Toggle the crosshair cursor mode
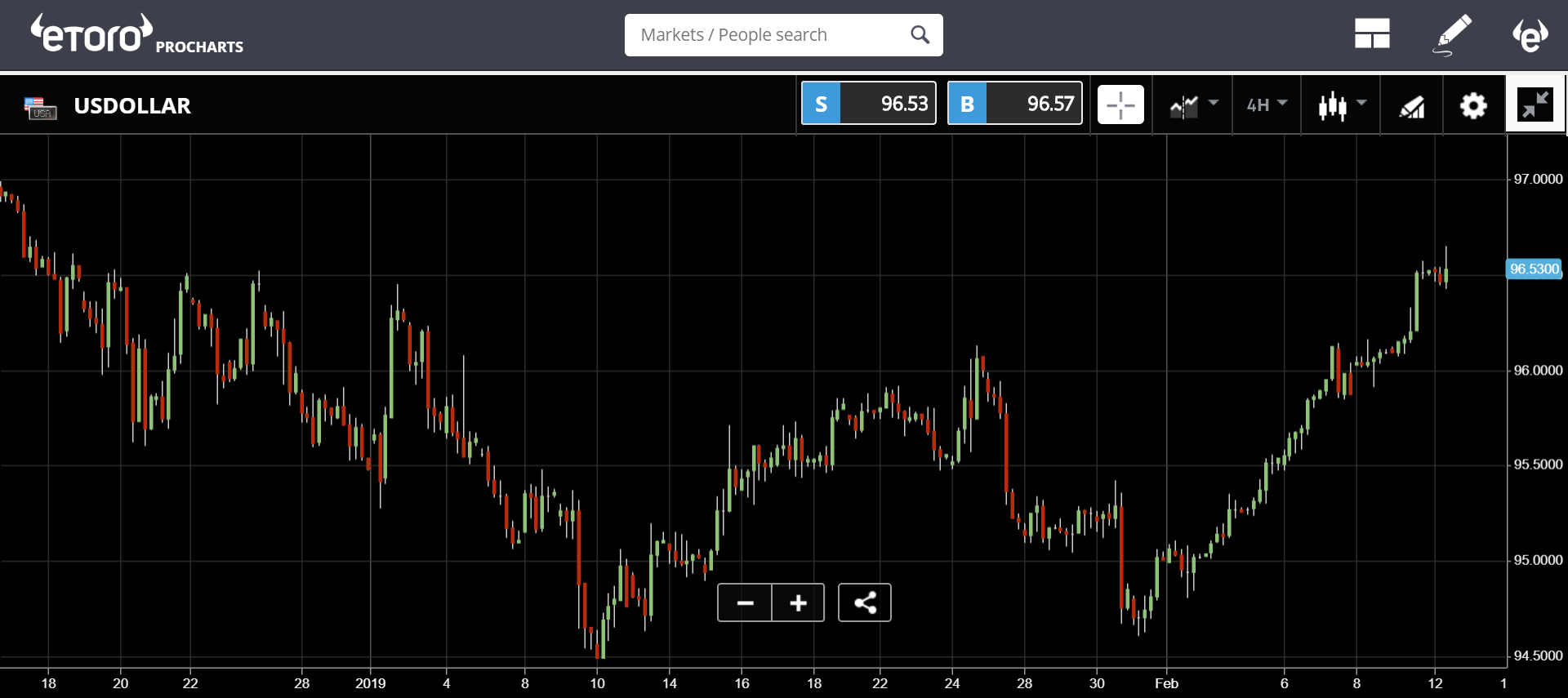The image size is (1568, 698). tap(1120, 105)
